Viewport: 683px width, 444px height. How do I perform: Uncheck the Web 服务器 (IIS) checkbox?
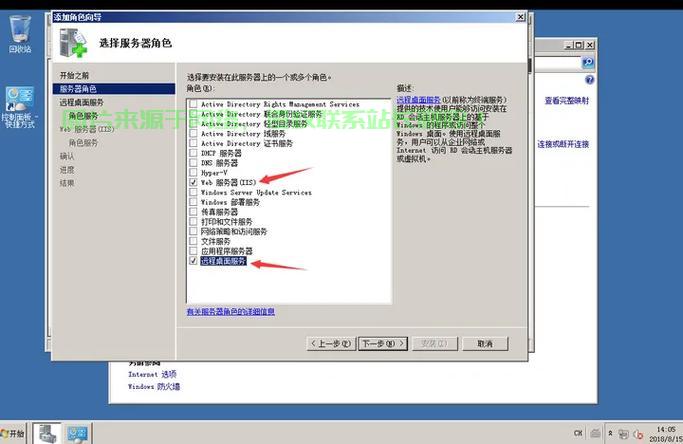pos(193,182)
